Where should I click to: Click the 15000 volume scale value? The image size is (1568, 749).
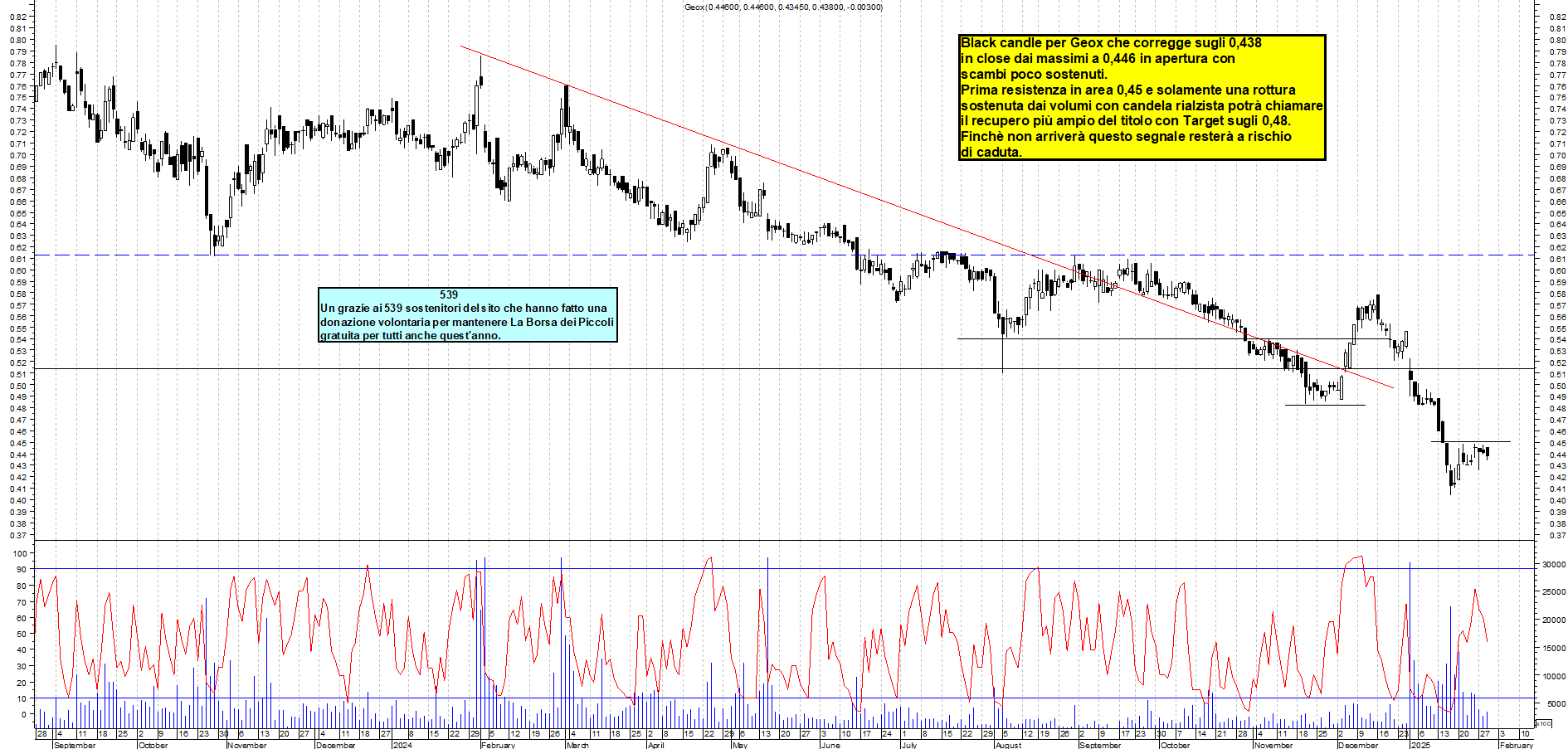1553,648
